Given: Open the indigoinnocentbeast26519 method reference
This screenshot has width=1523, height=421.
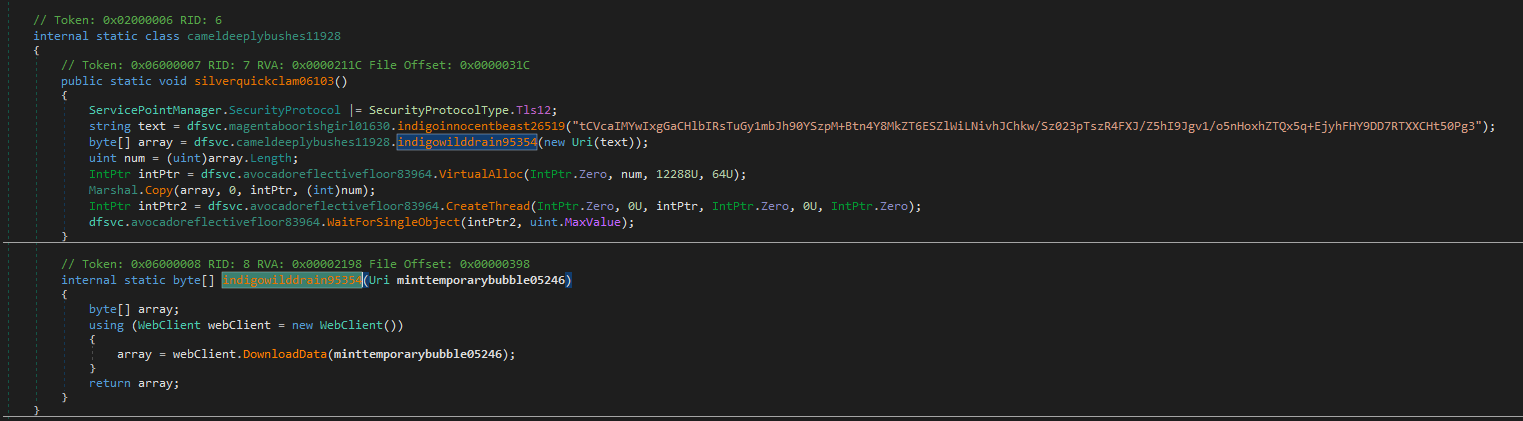Looking at the screenshot, I should pyautogui.click(x=483, y=126).
